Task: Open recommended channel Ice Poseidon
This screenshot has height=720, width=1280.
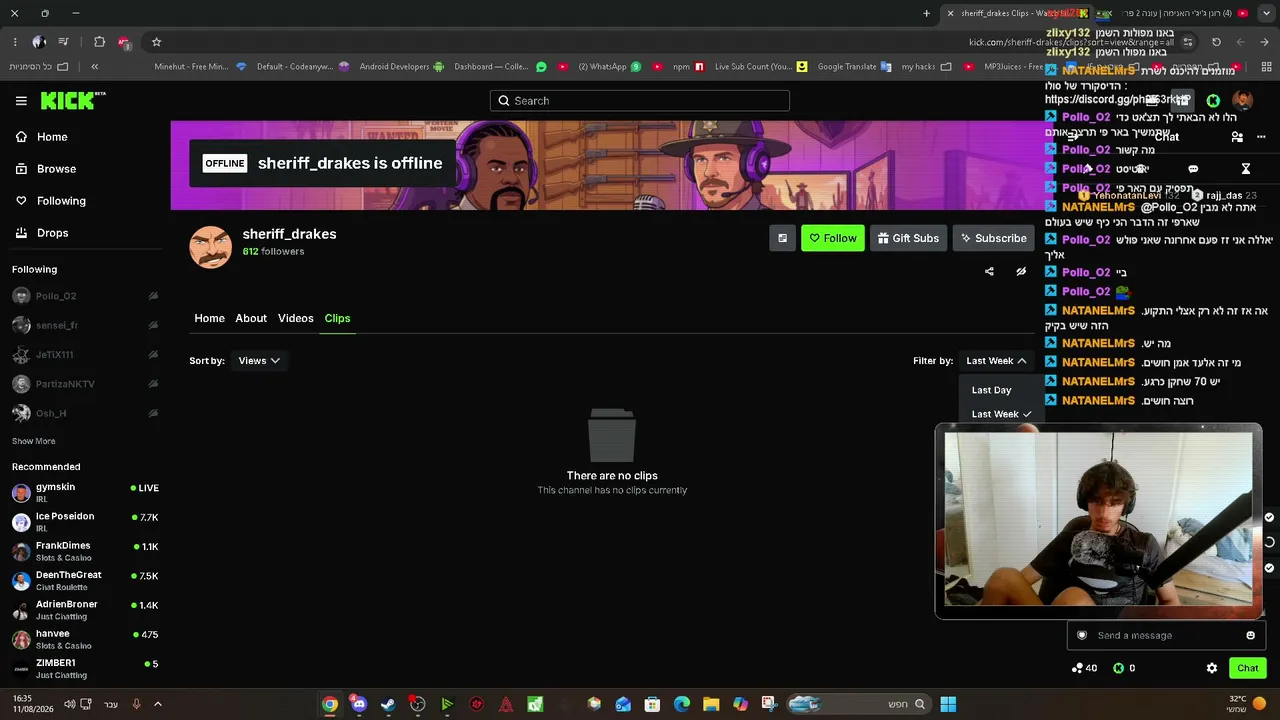Action: point(85,522)
